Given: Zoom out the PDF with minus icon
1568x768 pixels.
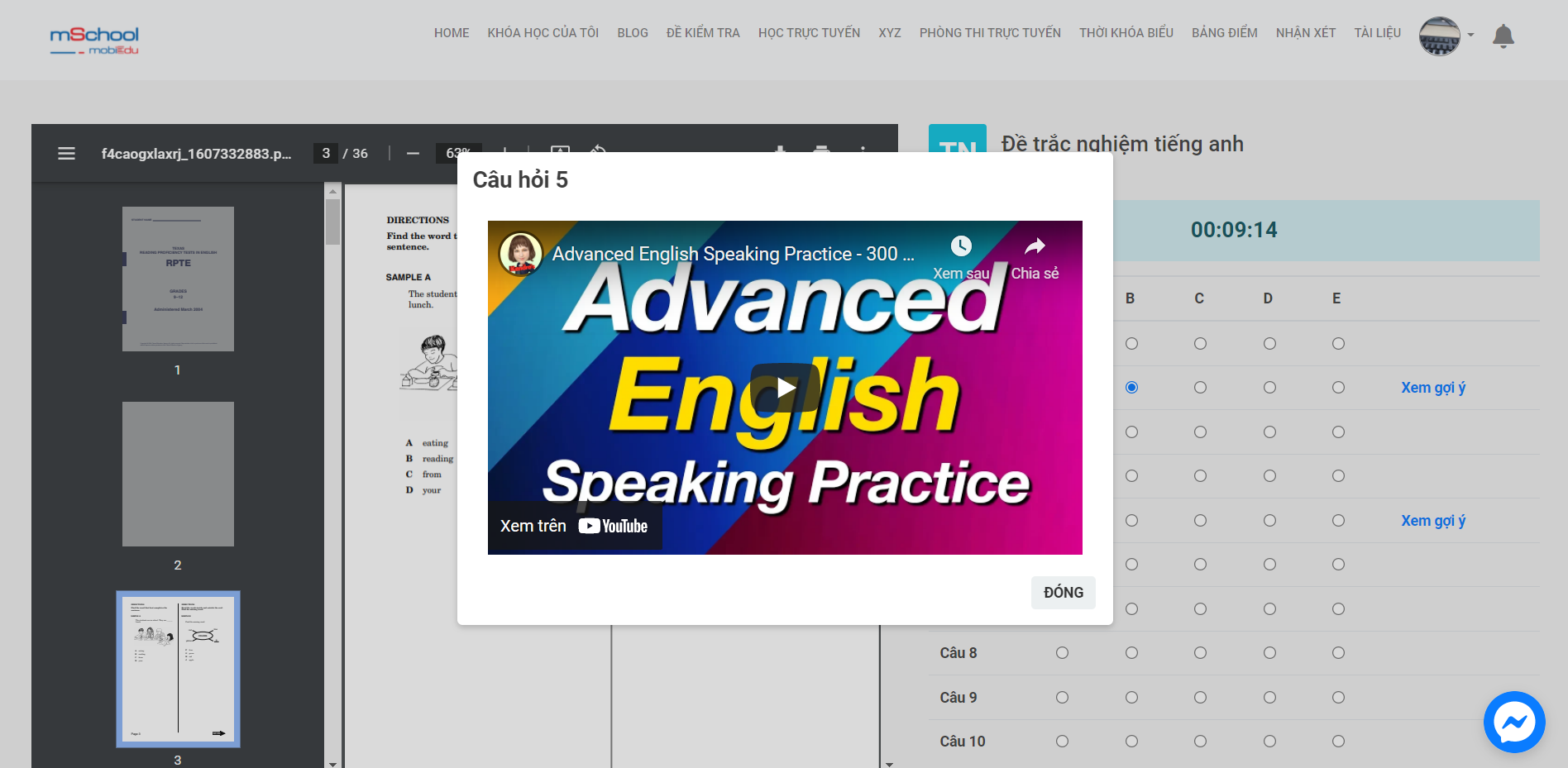Looking at the screenshot, I should click(x=413, y=154).
